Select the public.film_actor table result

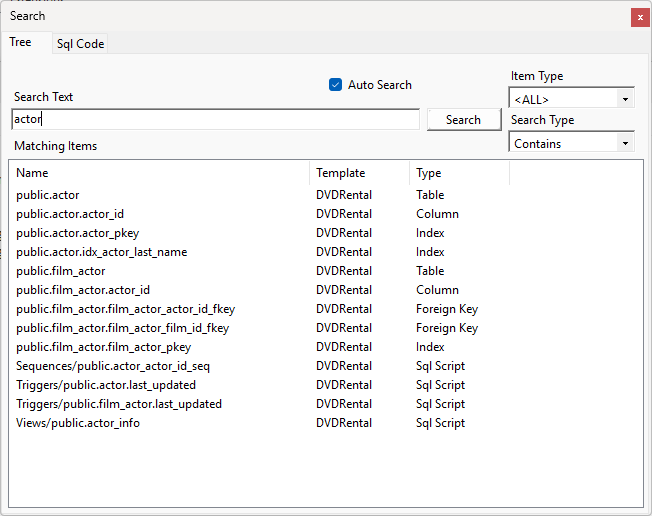point(61,271)
